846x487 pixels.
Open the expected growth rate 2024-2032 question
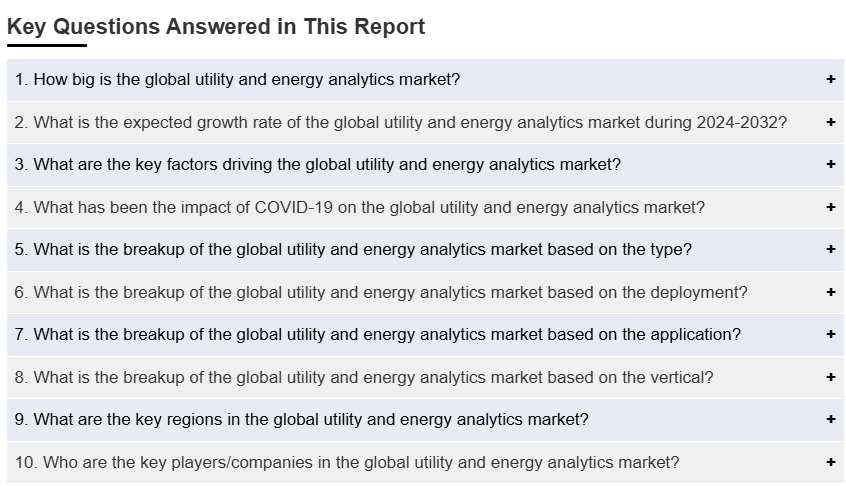(x=400, y=122)
